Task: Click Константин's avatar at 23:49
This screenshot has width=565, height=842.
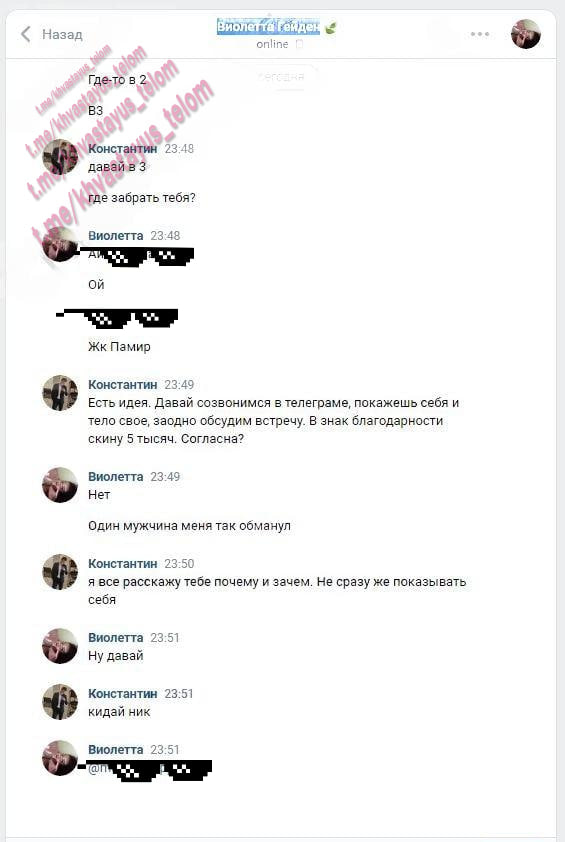Action: 60,393
